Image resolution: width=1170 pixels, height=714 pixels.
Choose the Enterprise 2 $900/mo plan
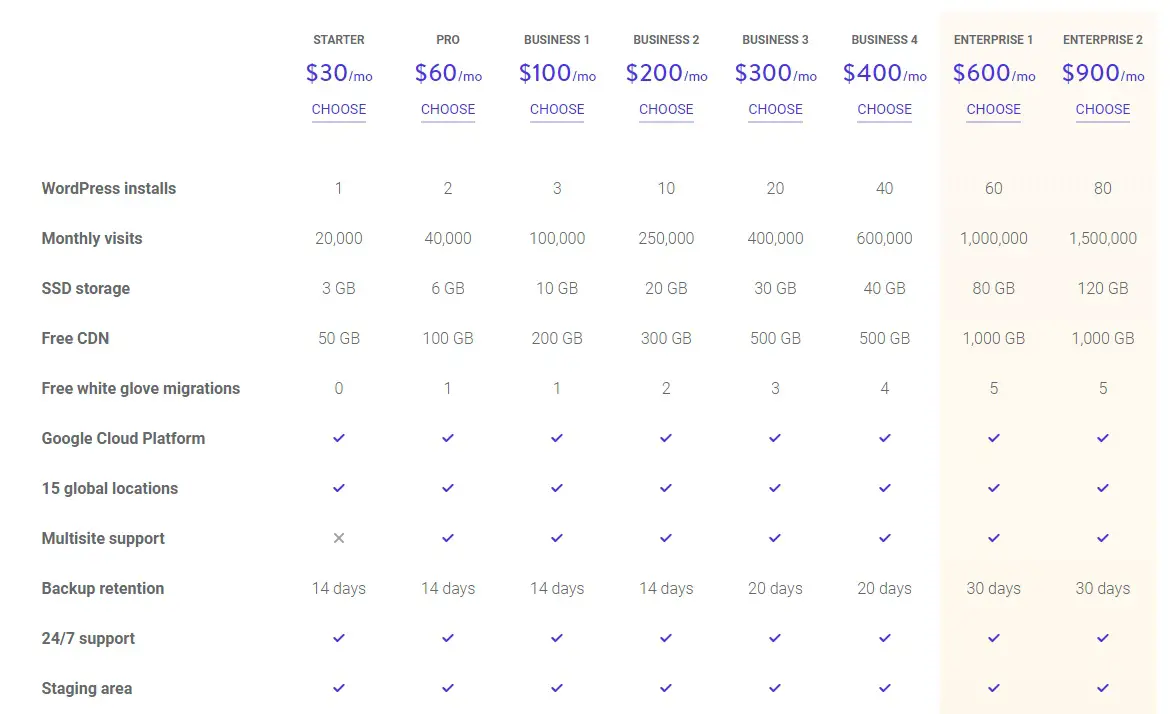tap(1103, 109)
